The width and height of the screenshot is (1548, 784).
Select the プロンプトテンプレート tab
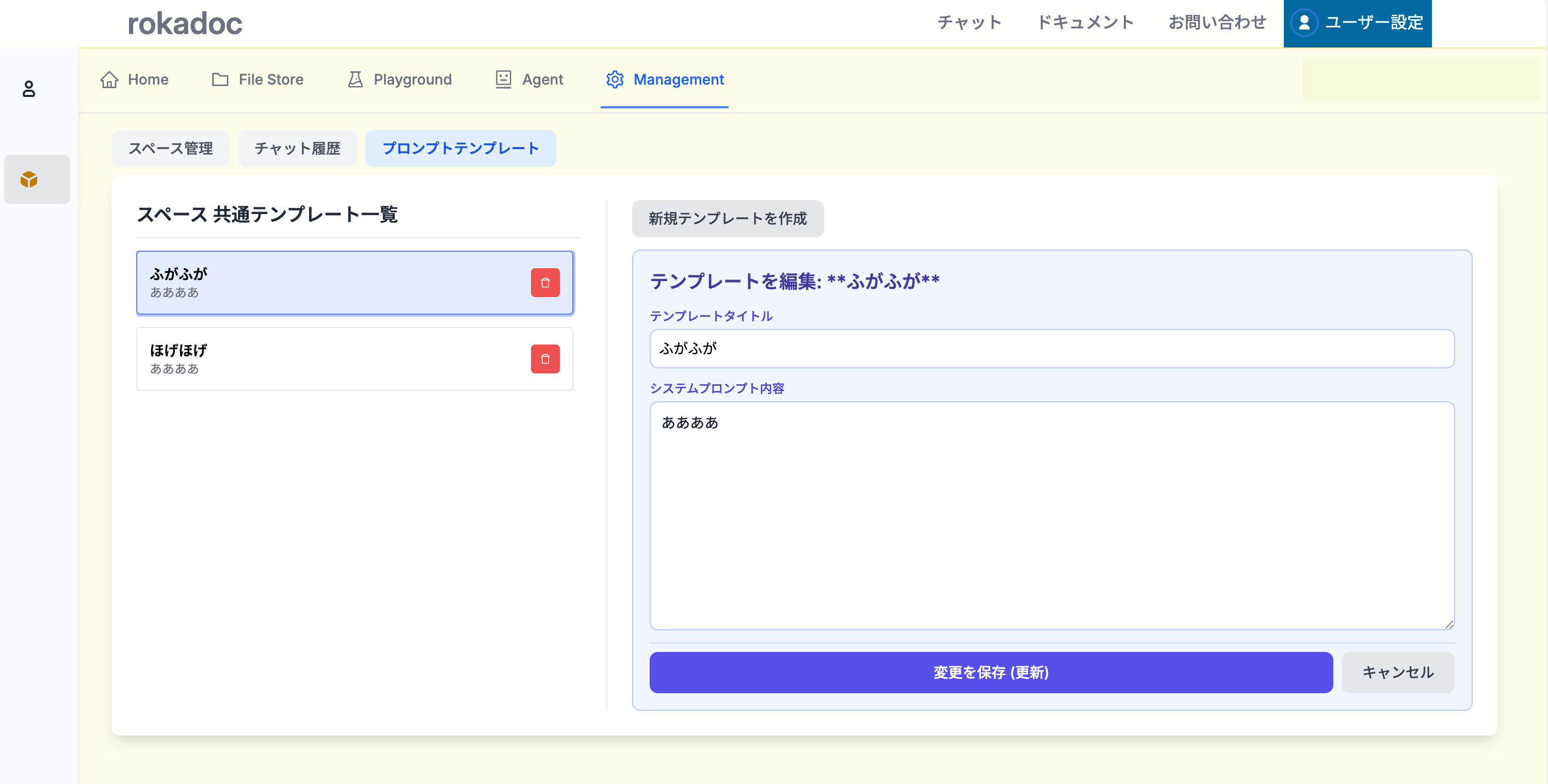(x=460, y=149)
